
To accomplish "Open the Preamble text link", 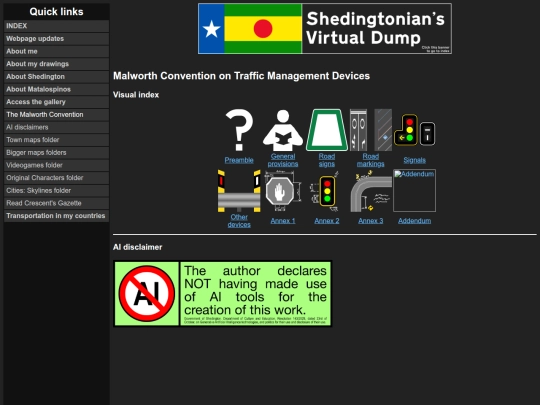I will point(239,160).
